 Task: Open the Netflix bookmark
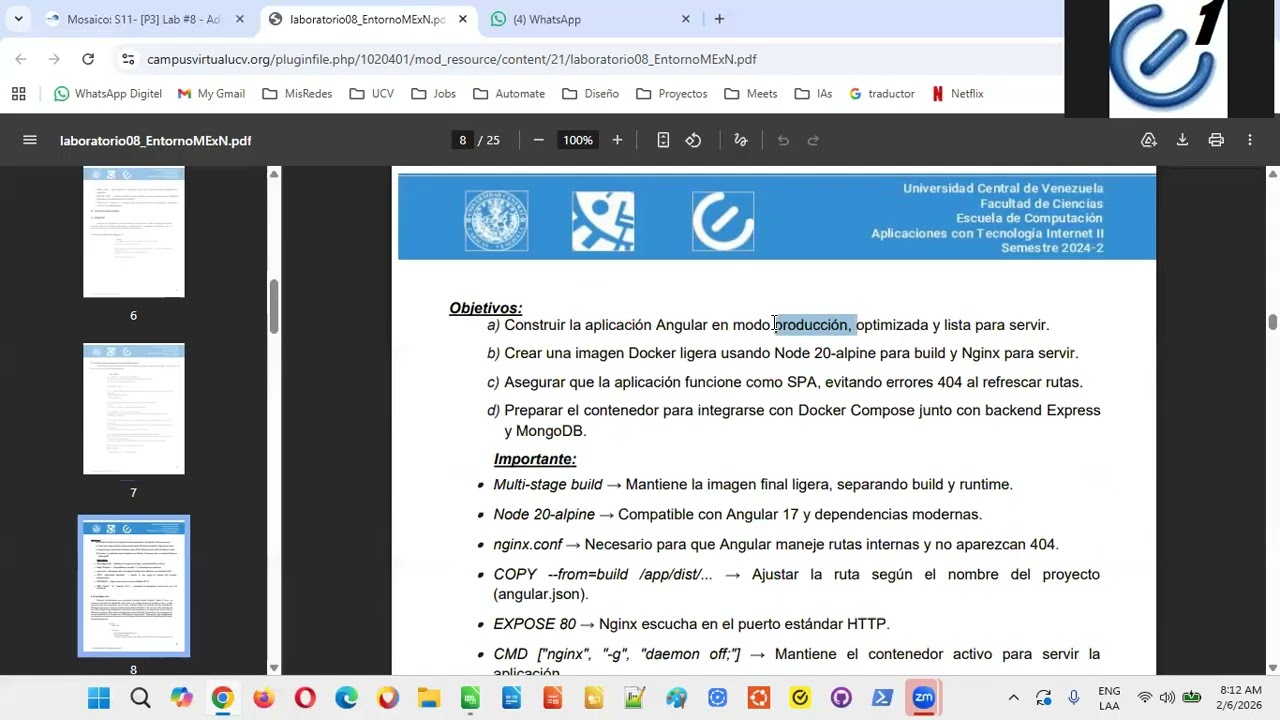tap(958, 93)
